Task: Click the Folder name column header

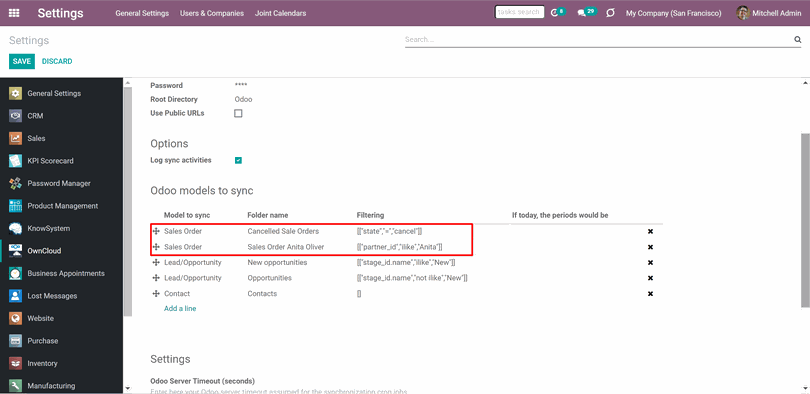Action: [x=268, y=215]
